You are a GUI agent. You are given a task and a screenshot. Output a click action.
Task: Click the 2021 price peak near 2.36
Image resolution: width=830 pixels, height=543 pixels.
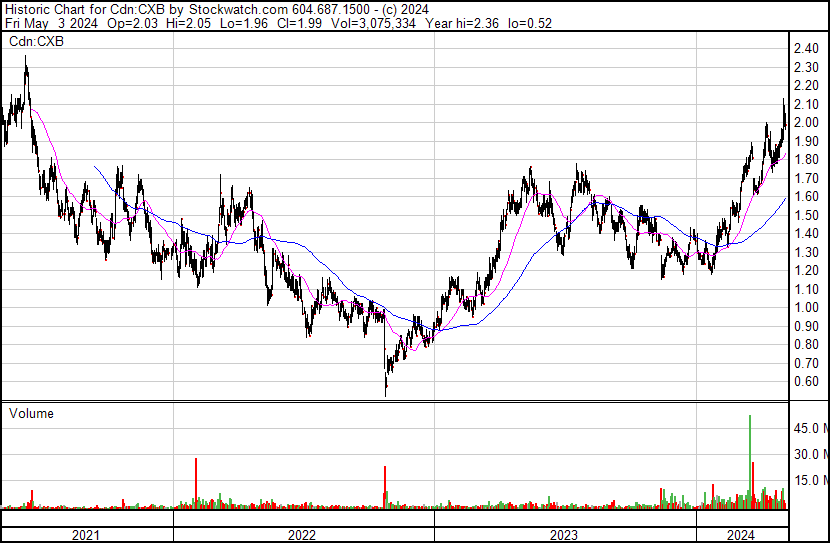(x=26, y=62)
